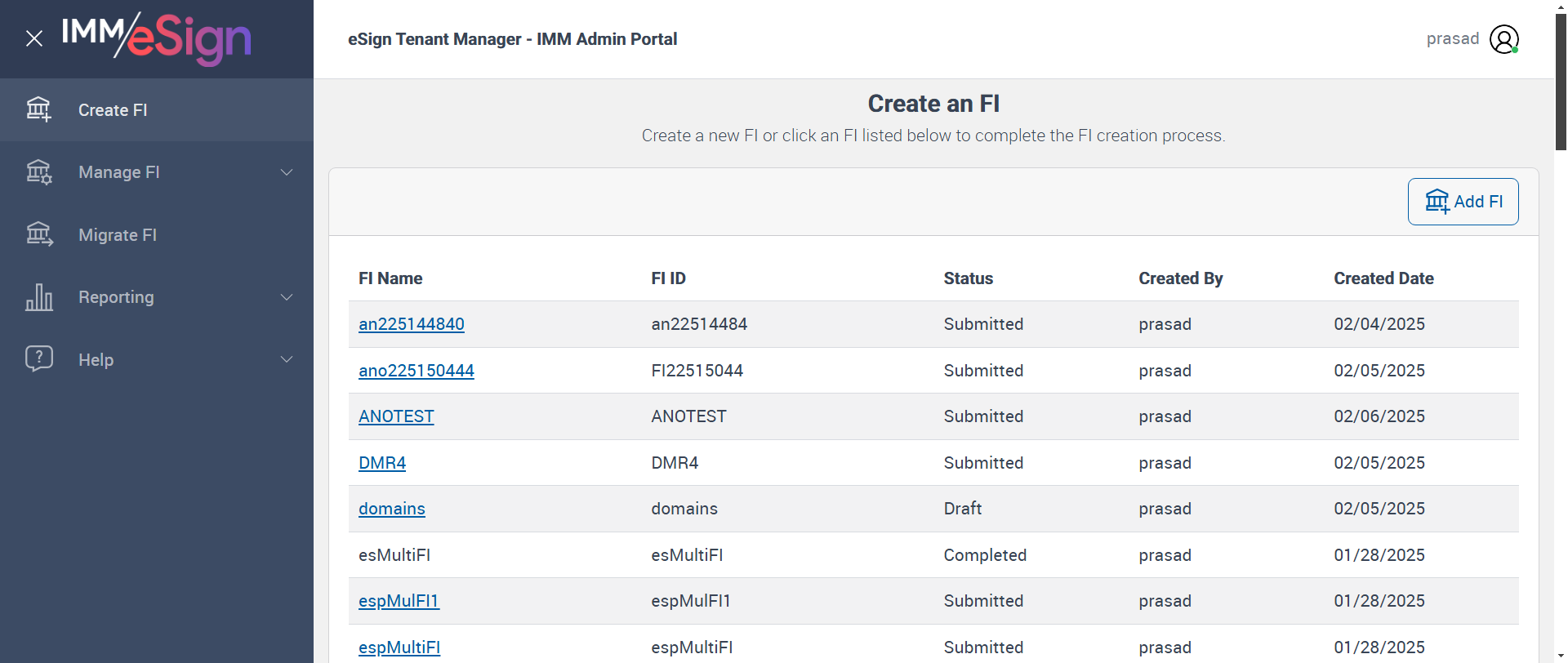Click the Reporting bar chart icon
Viewport: 1568px width, 663px height.
click(38, 297)
